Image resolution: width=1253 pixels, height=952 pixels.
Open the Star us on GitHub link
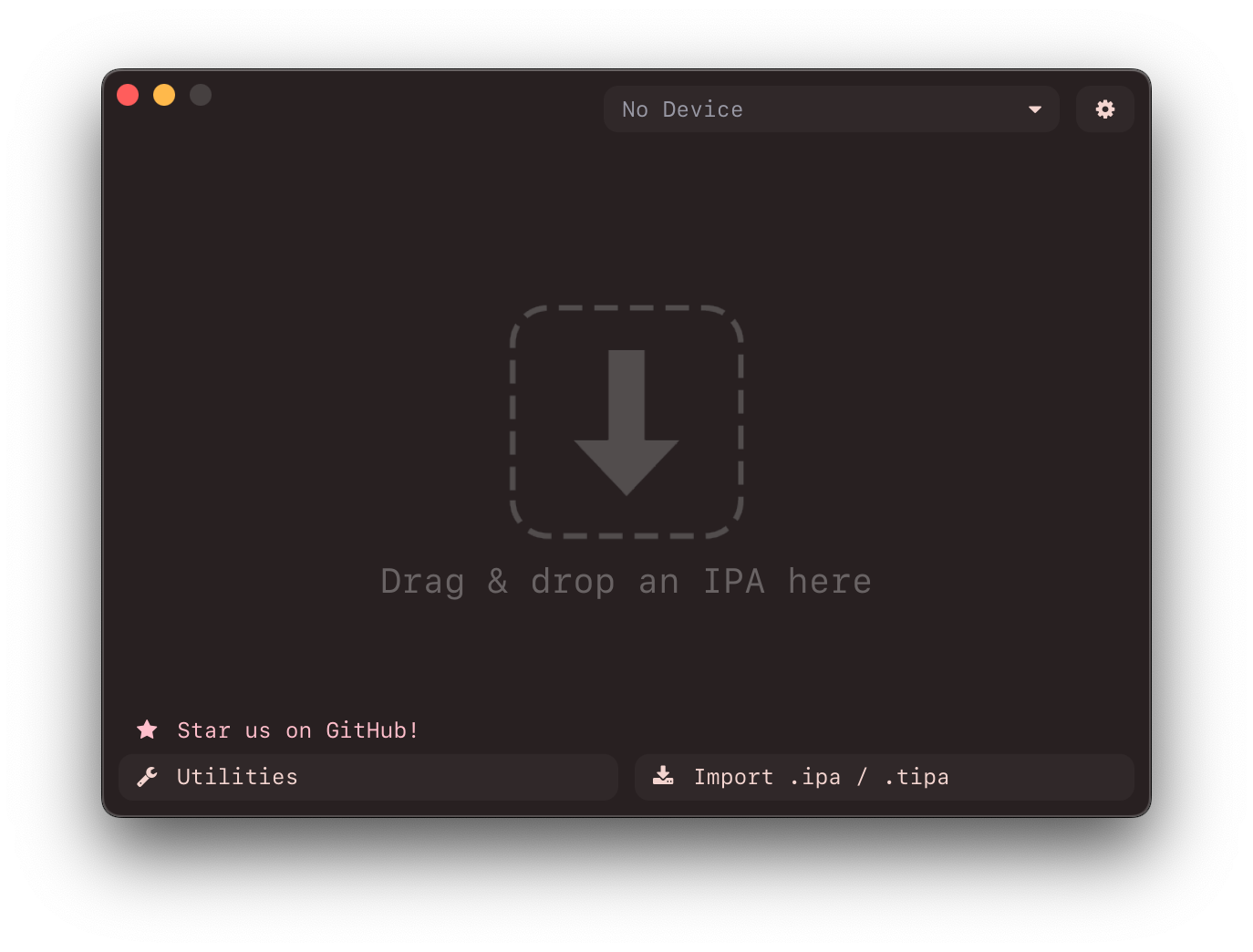(297, 730)
